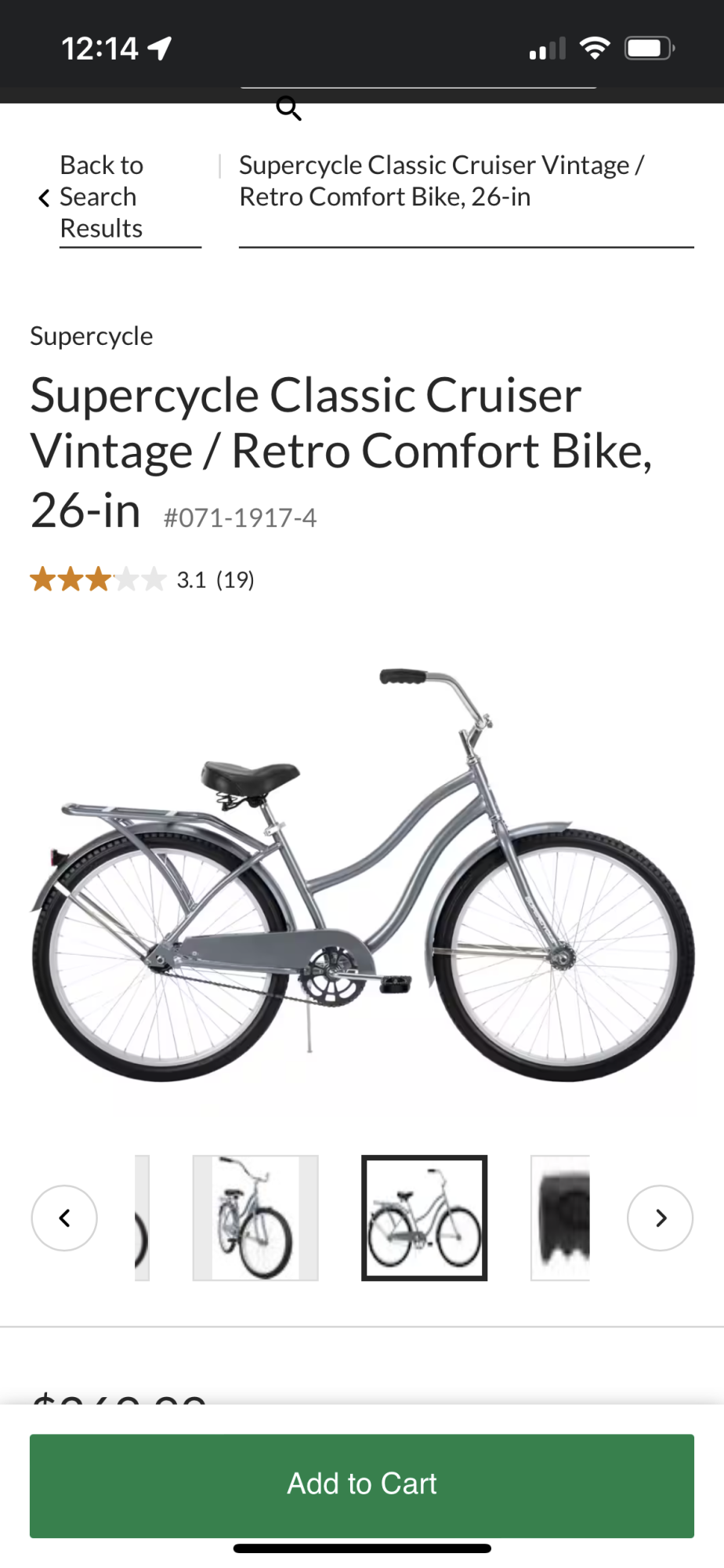Tap the main grey bike product image
This screenshot has height=1568, width=724.
click(362, 874)
